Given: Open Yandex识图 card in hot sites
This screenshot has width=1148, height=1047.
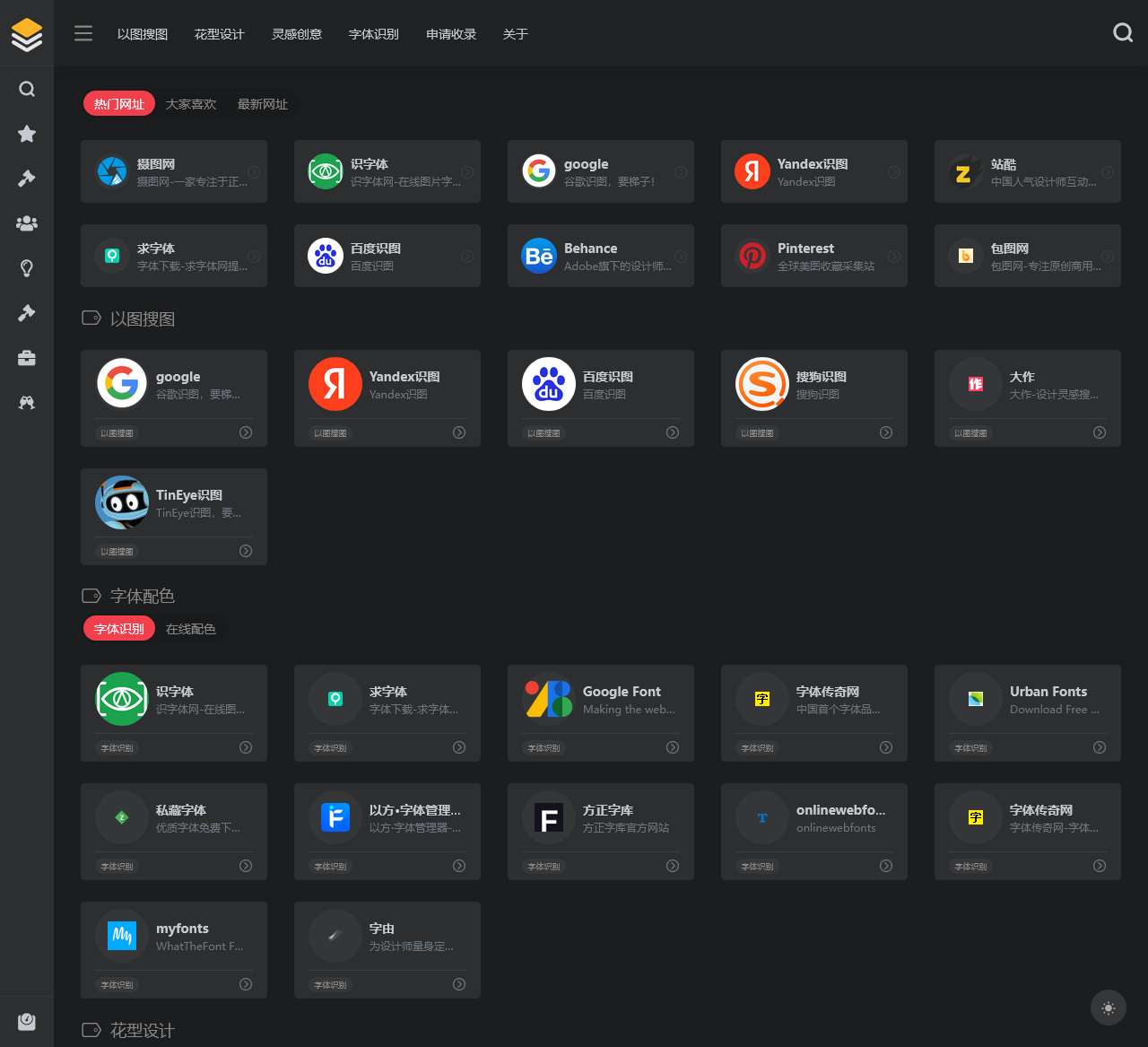Looking at the screenshot, I should tap(814, 171).
